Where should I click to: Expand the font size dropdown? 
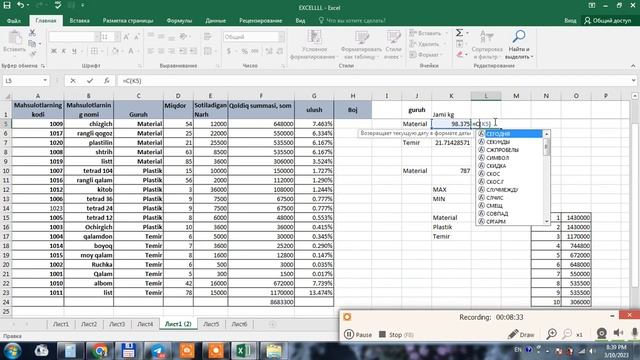coord(118,37)
